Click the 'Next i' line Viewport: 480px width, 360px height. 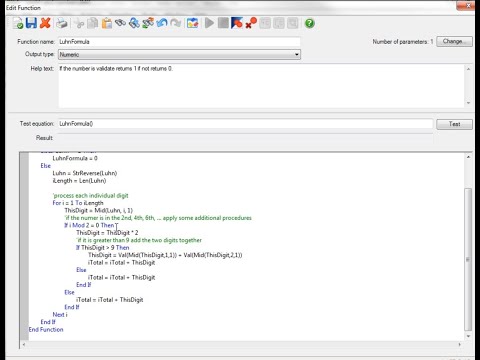coord(60,314)
